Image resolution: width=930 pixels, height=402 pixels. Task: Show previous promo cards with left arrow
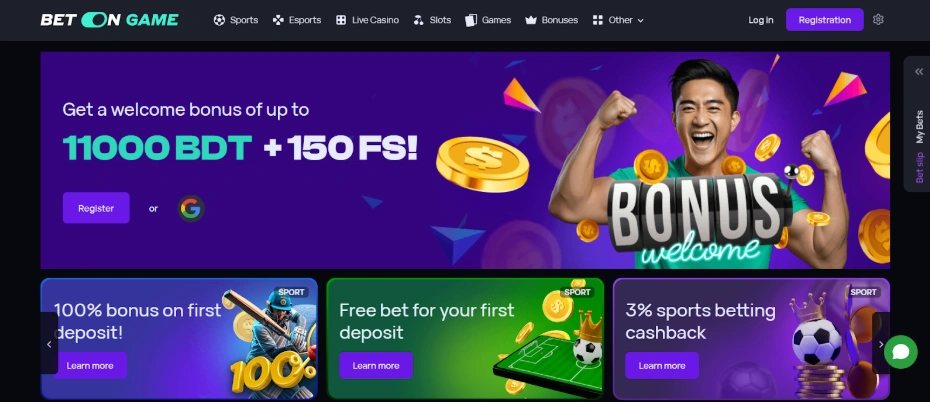click(49, 344)
